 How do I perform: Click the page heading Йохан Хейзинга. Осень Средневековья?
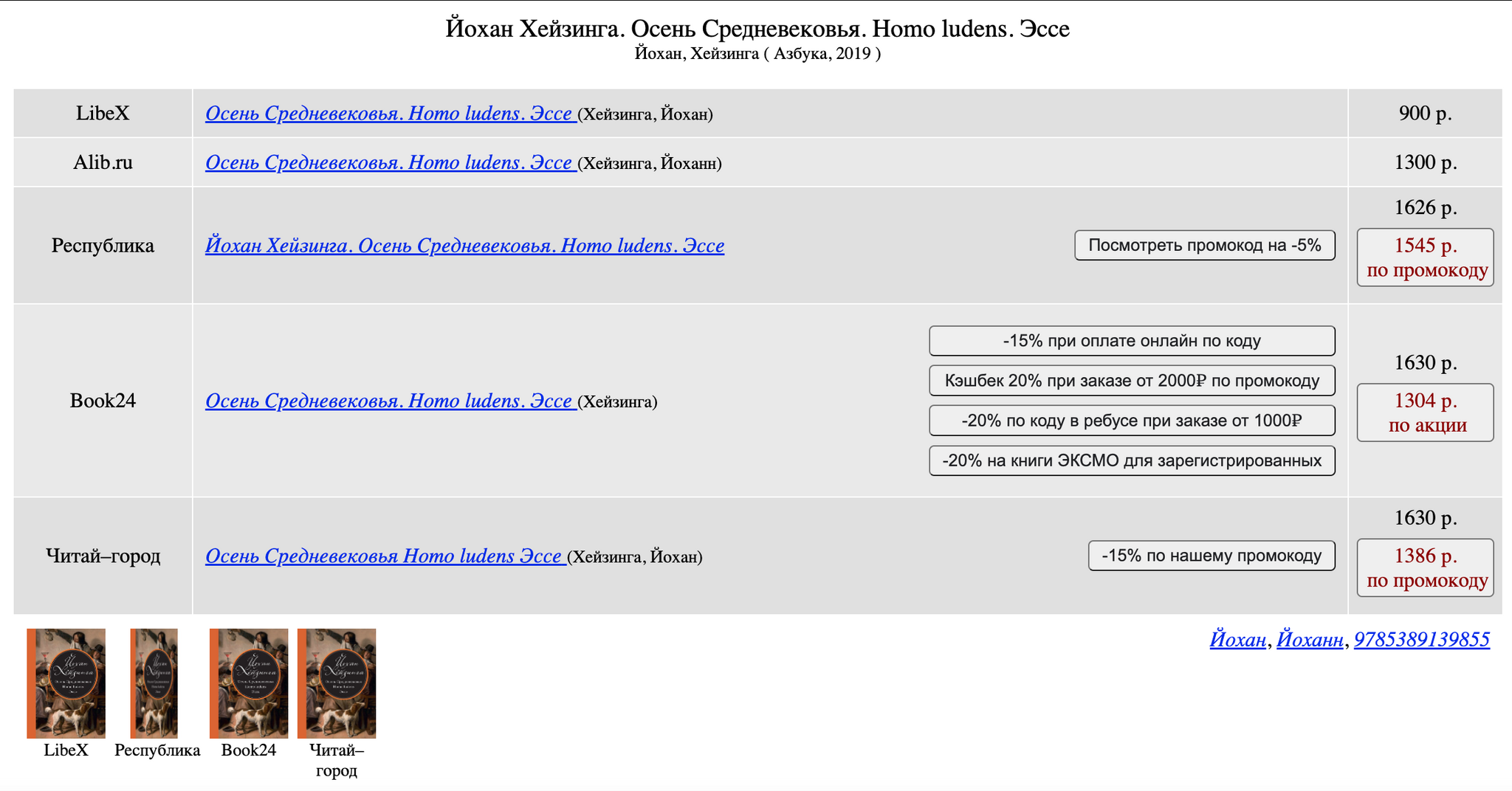757,29
